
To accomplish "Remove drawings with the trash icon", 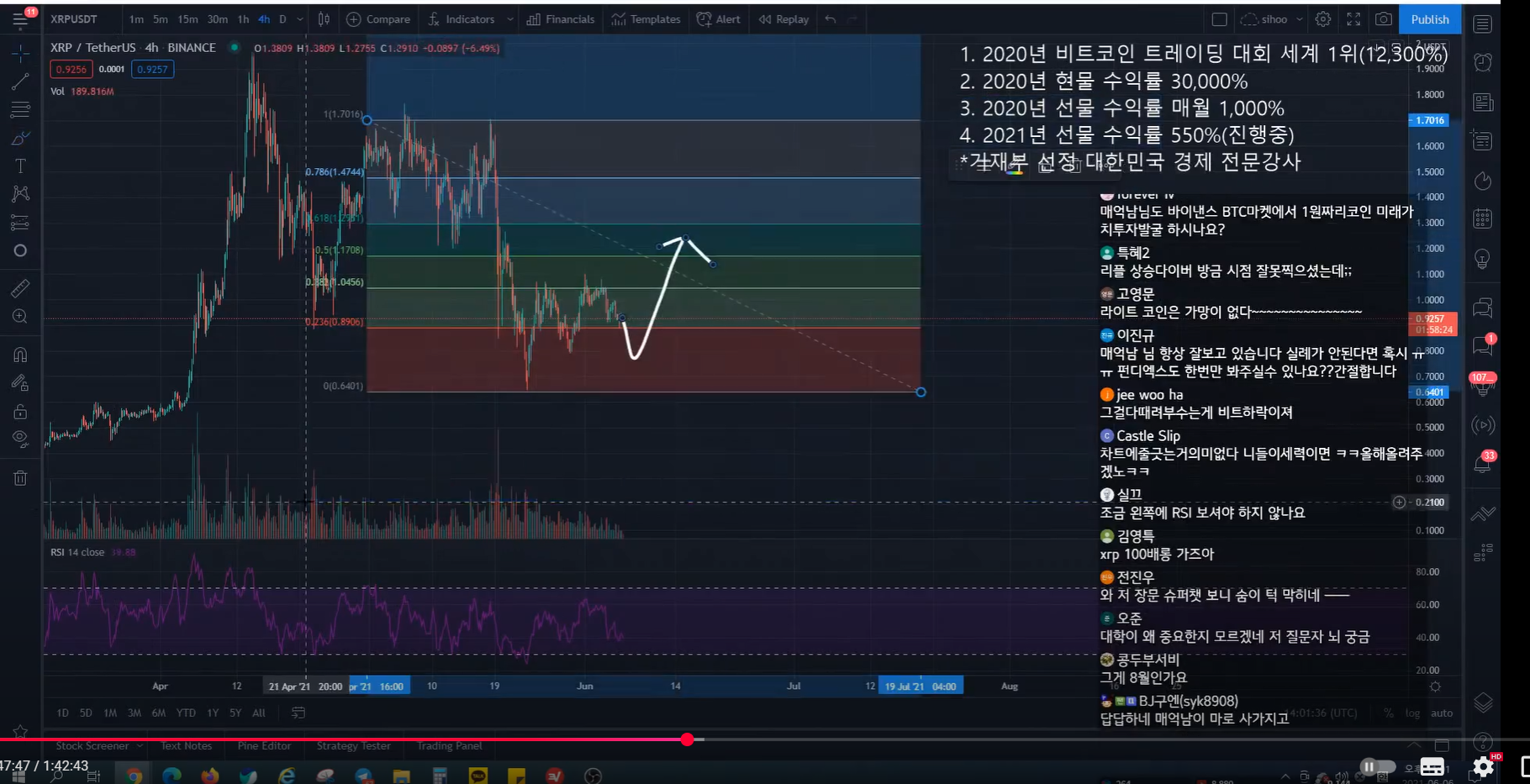I will pos(20,478).
